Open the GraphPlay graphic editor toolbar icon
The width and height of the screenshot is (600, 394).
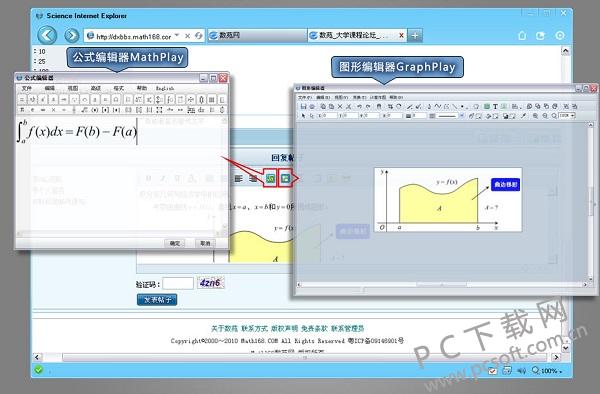tap(285, 178)
